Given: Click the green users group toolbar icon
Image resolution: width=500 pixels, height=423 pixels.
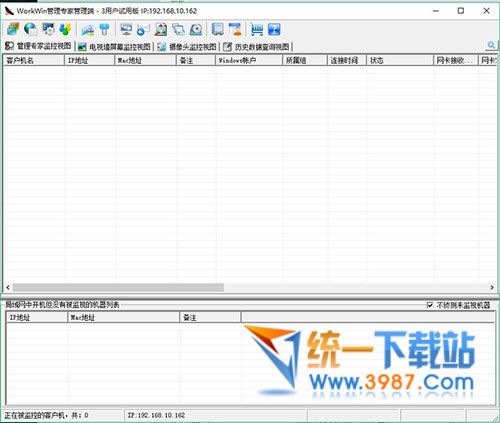Looking at the screenshot, I should pos(66,29).
